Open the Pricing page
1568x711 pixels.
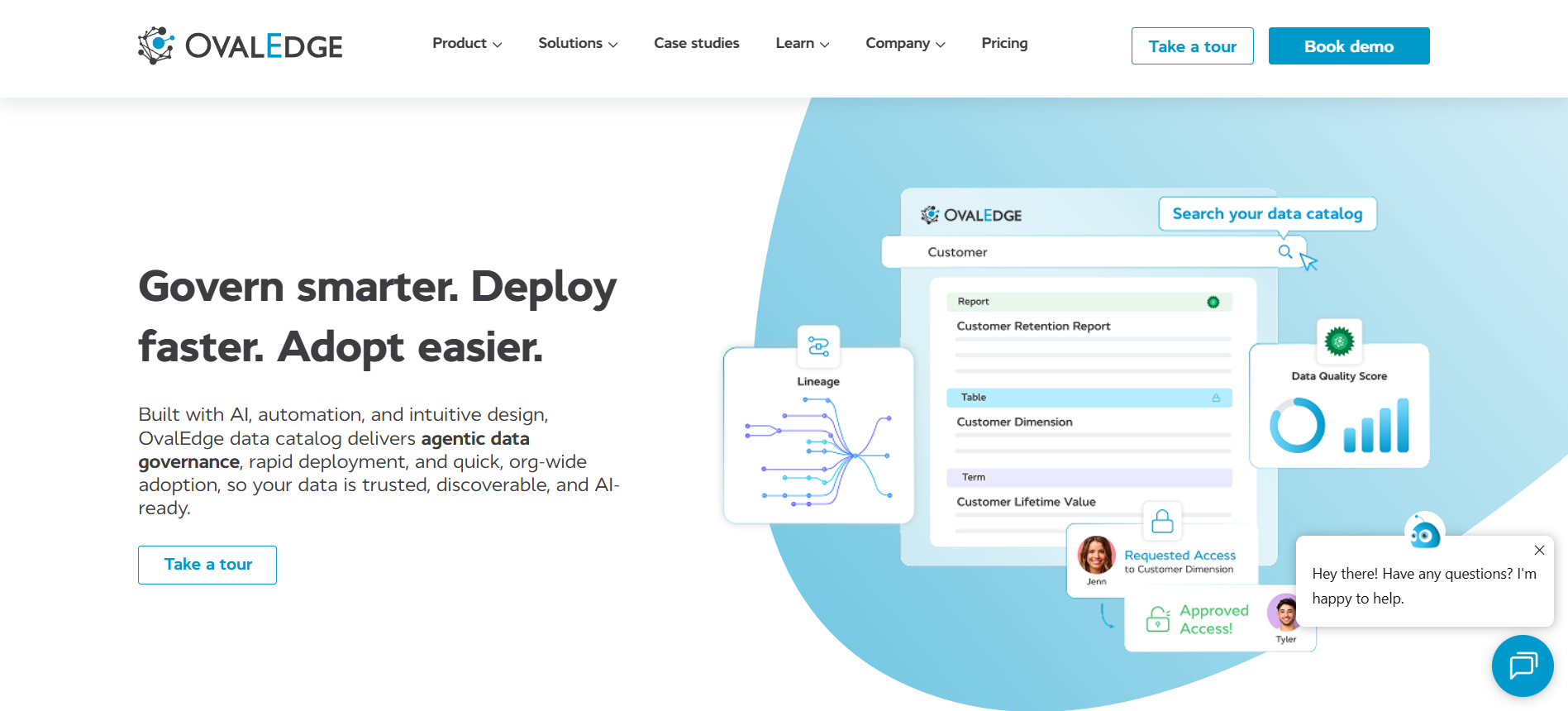coord(1004,43)
